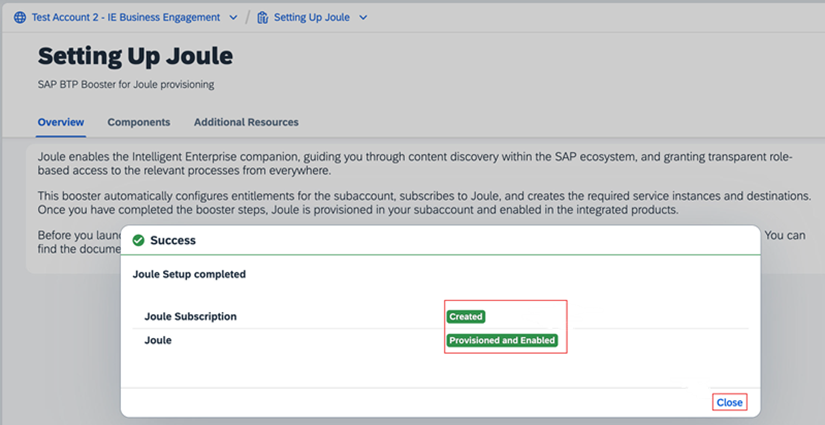Select the Joule row label

tap(158, 341)
